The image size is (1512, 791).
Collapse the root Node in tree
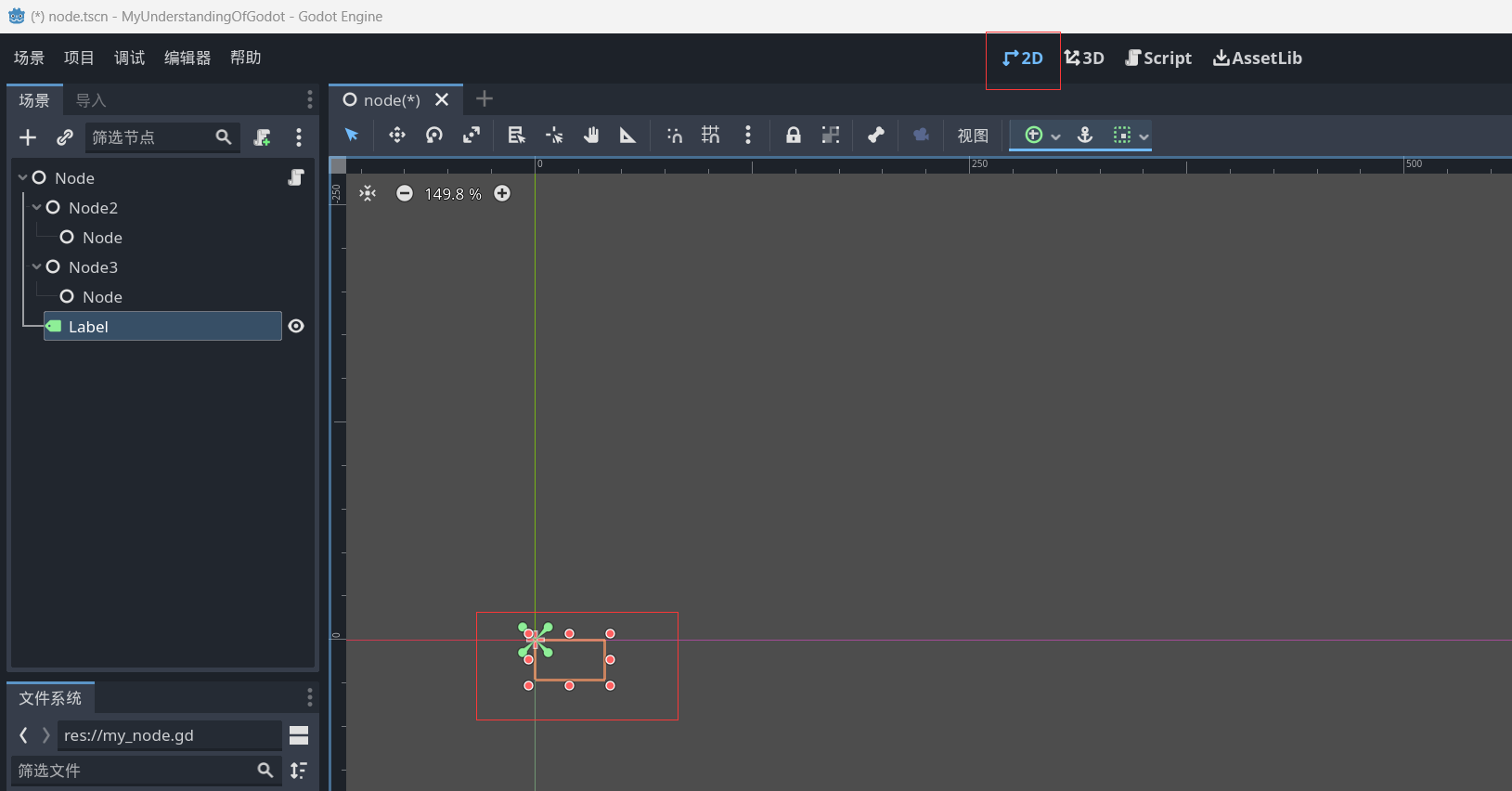pyautogui.click(x=23, y=177)
